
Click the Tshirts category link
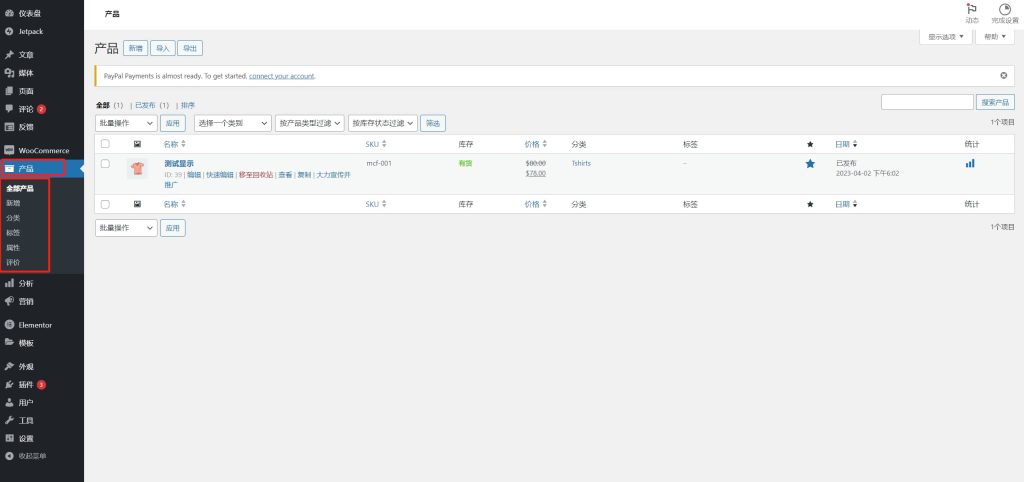coord(581,163)
